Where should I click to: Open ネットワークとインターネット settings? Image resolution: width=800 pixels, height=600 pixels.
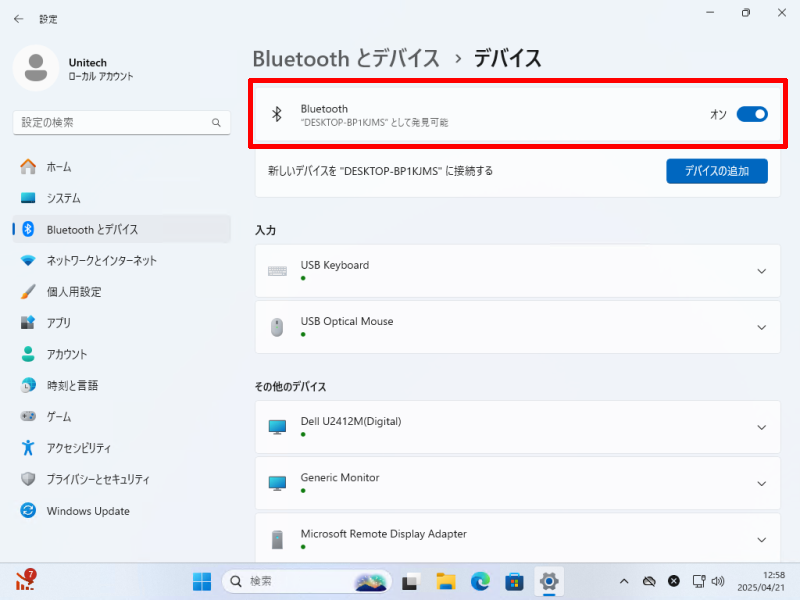(x=121, y=261)
